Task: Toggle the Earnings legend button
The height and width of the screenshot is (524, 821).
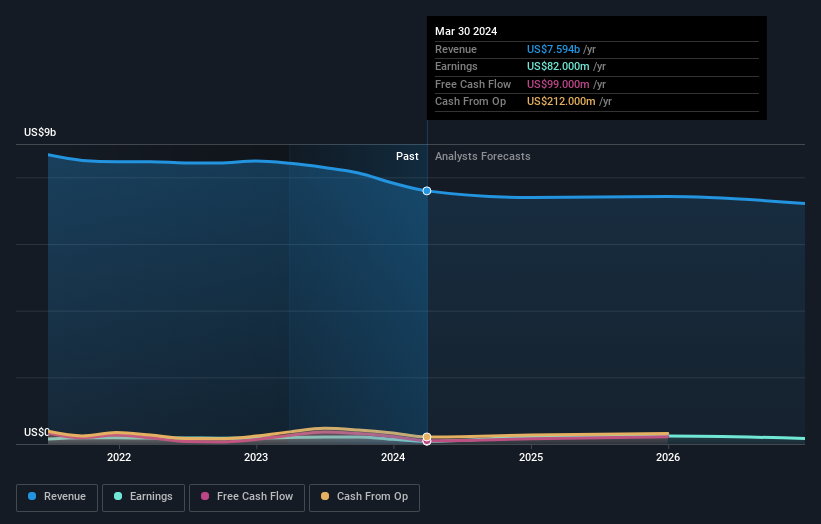Action: [x=143, y=497]
